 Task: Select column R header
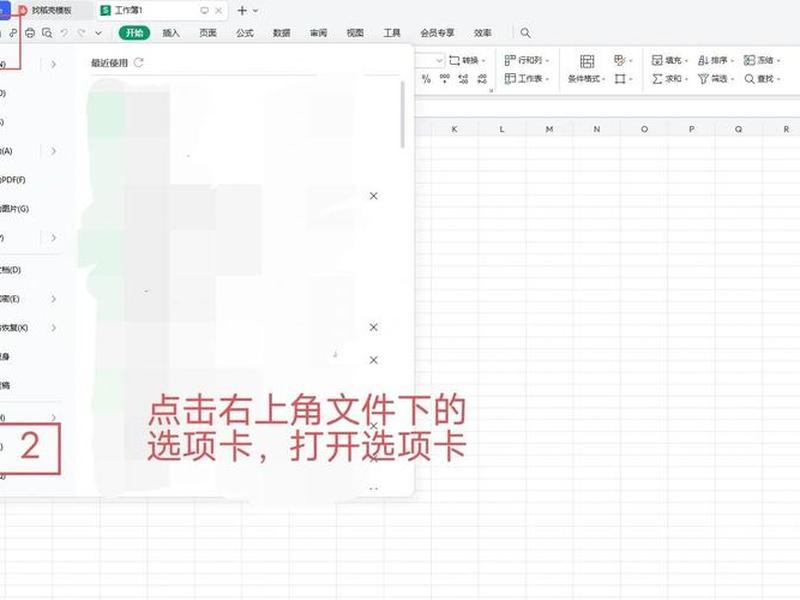point(786,130)
